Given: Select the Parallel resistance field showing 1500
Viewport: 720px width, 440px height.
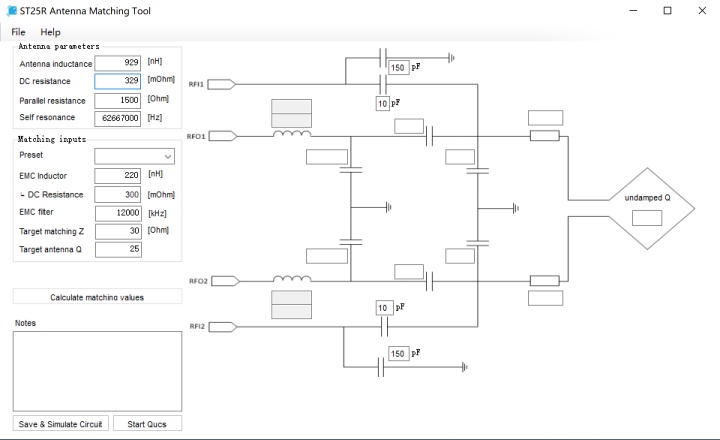Looking at the screenshot, I should (x=118, y=100).
